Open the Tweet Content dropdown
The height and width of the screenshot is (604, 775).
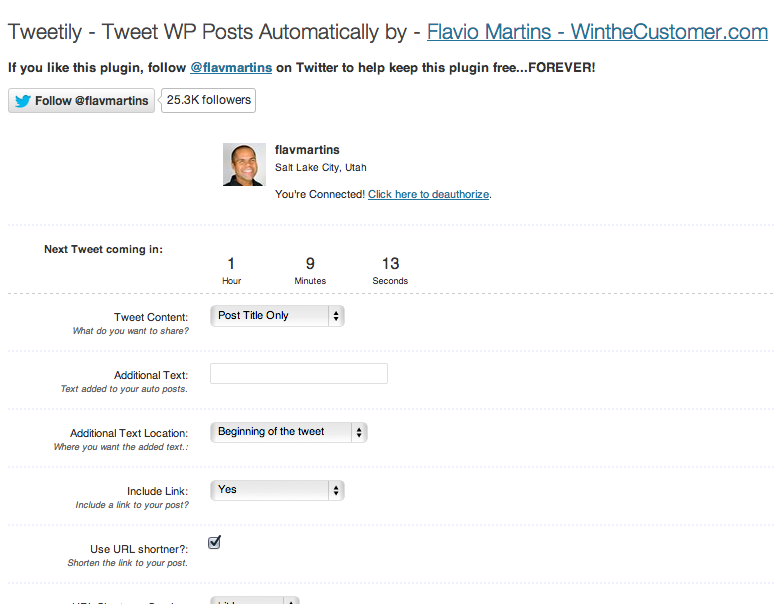277,316
